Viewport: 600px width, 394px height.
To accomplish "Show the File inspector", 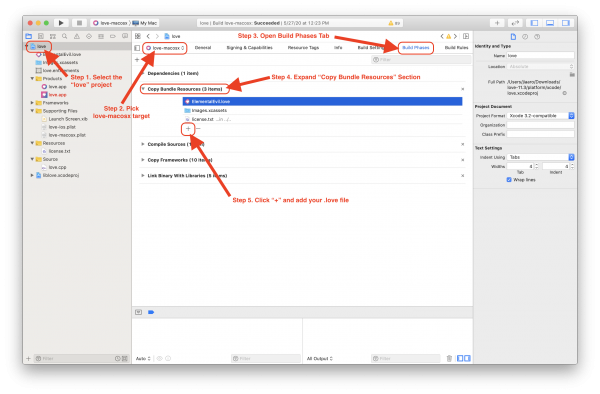I will coord(513,37).
